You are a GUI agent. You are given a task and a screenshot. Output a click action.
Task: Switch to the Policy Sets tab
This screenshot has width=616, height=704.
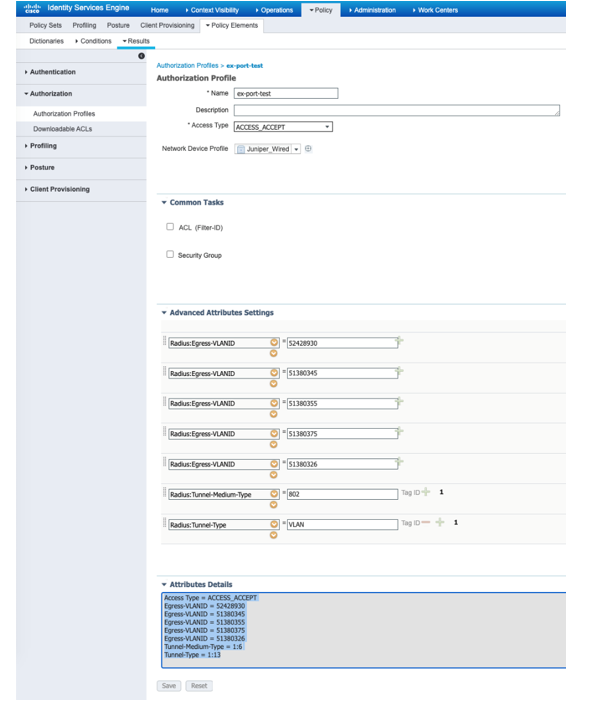pyautogui.click(x=45, y=25)
